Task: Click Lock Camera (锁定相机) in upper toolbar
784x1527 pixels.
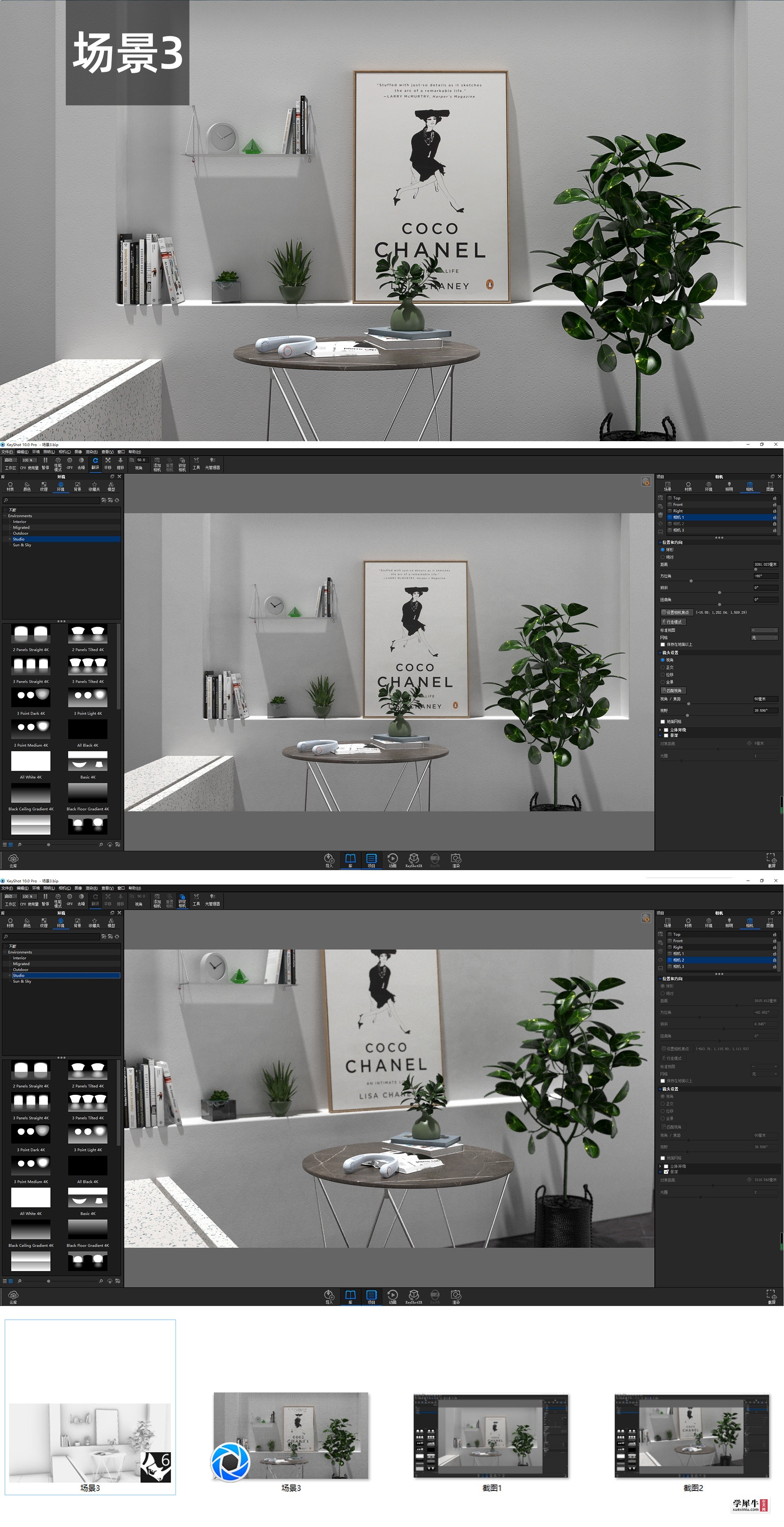Action: coord(182,464)
